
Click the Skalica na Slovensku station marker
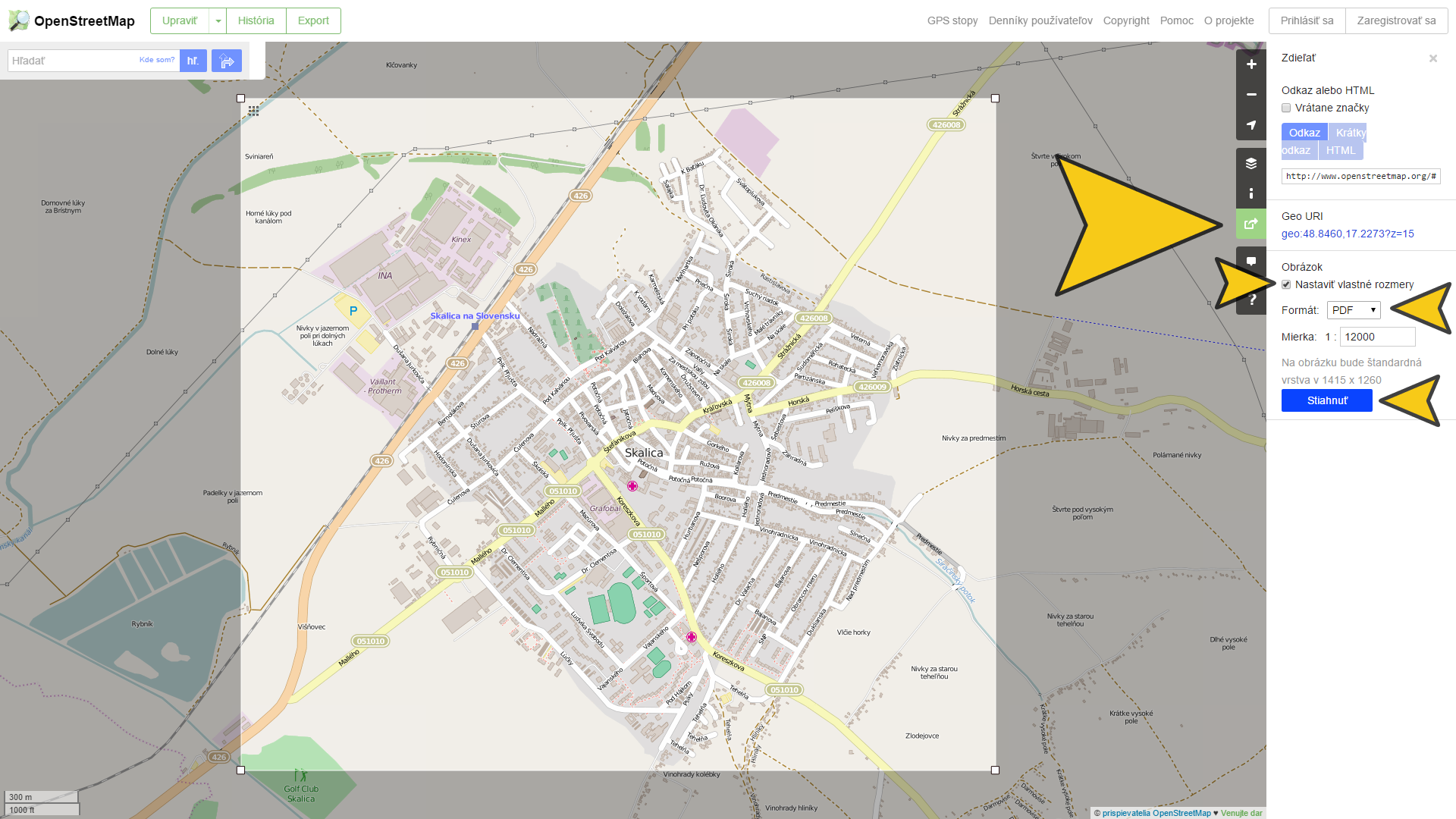[x=475, y=326]
